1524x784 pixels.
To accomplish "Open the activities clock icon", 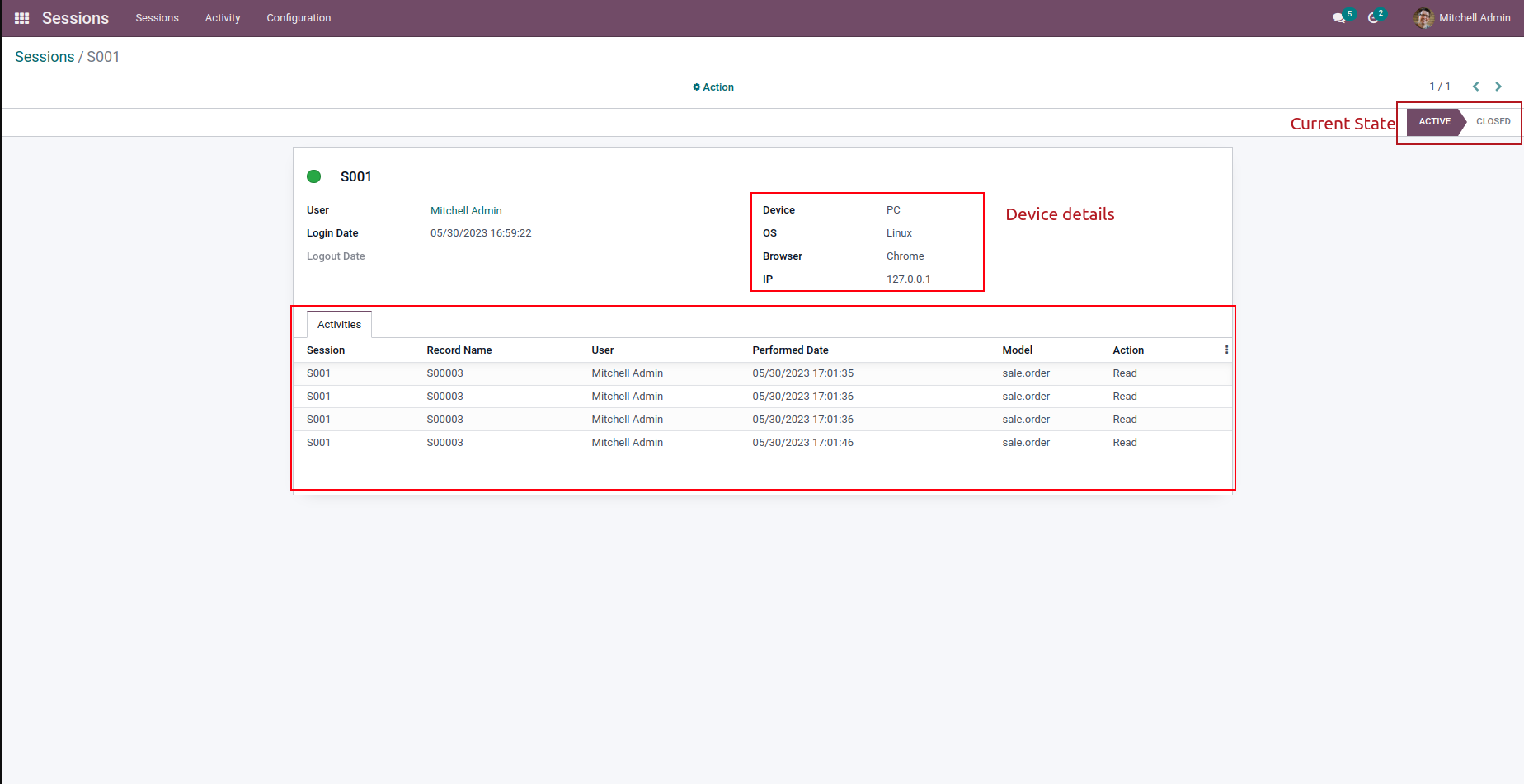I will [1373, 18].
